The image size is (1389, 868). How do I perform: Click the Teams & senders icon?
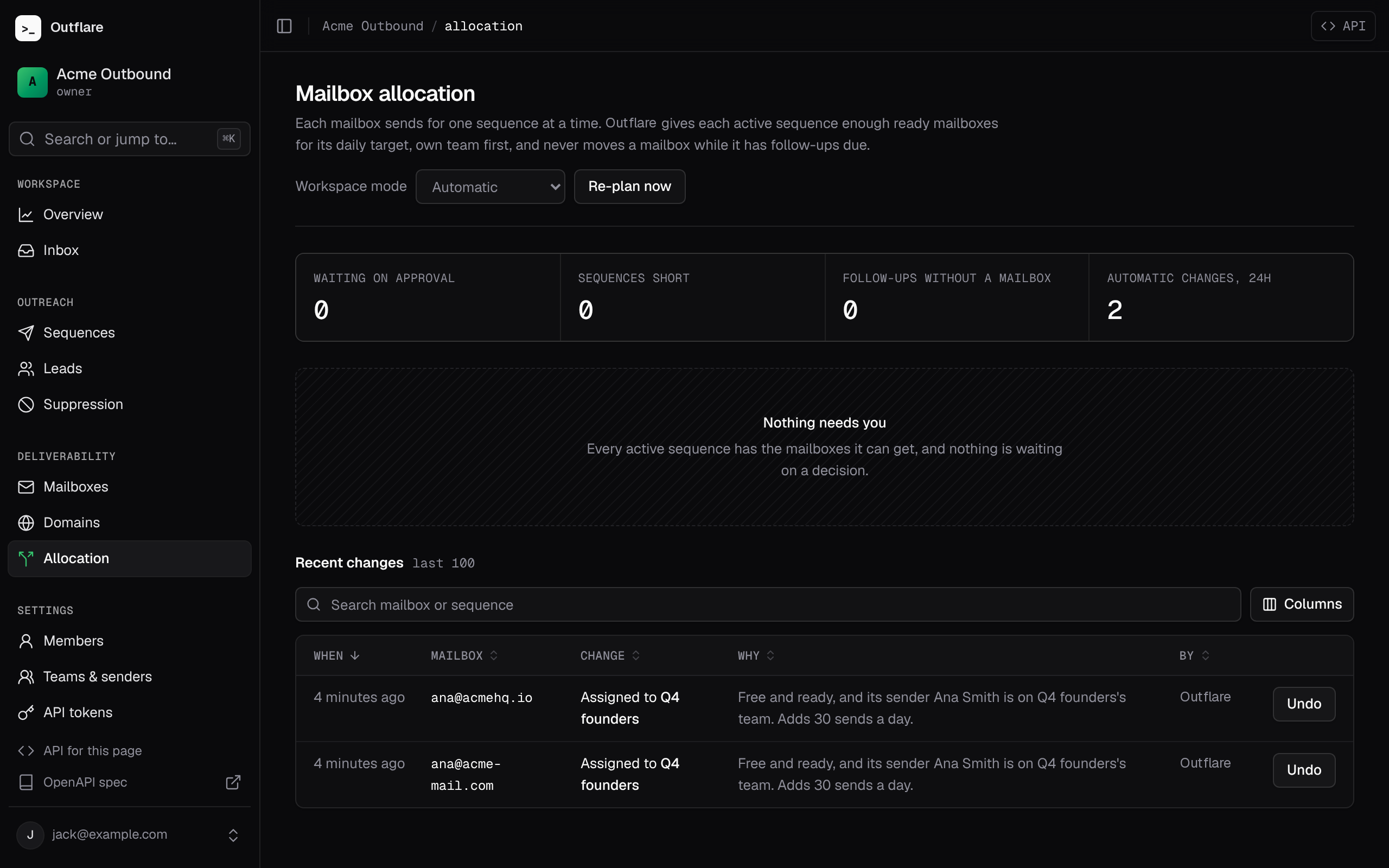pyautogui.click(x=26, y=677)
